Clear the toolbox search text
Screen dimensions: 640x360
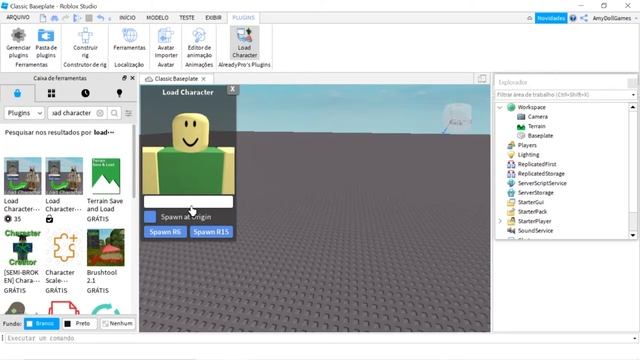[x=100, y=113]
